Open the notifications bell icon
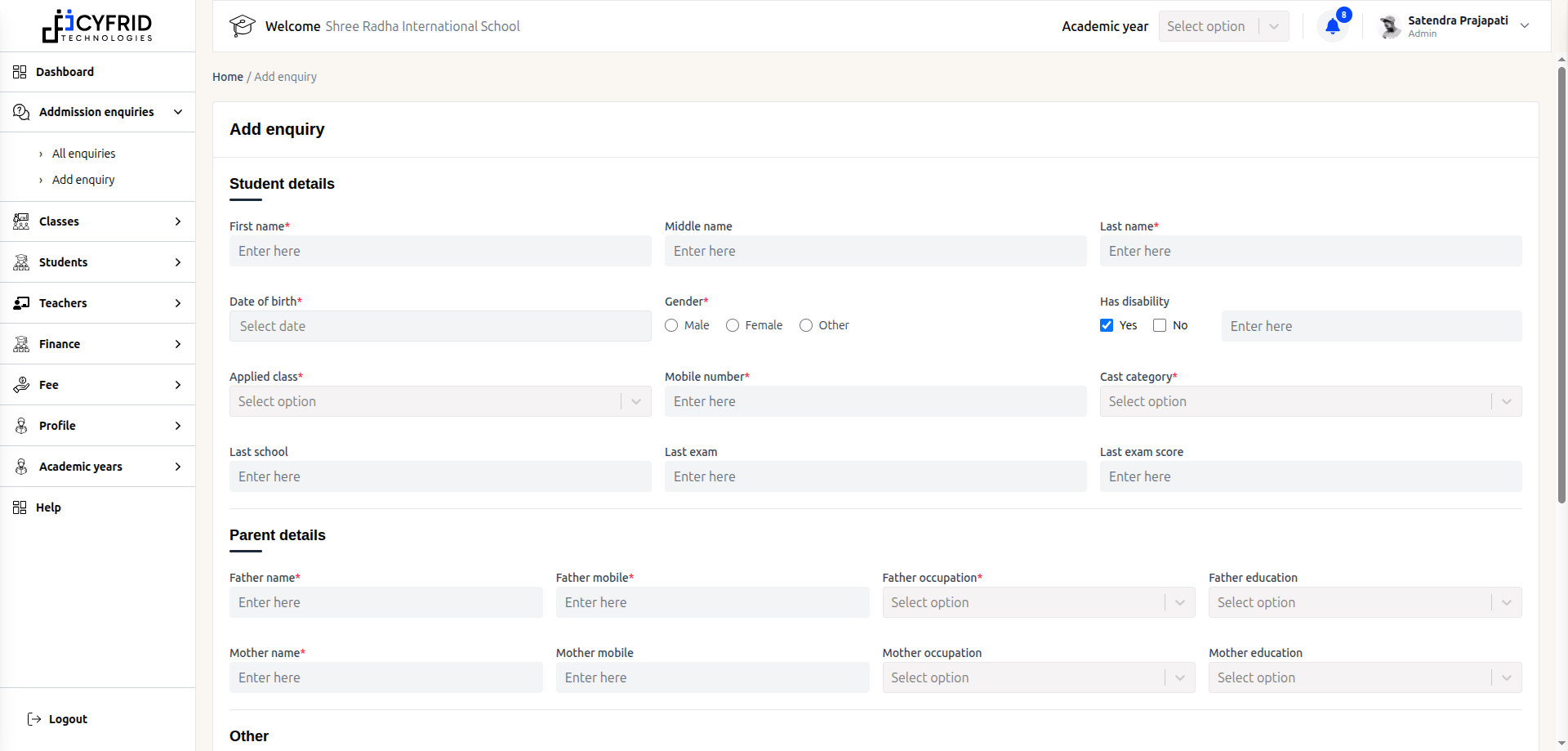This screenshot has height=751, width=1568. pyautogui.click(x=1332, y=26)
